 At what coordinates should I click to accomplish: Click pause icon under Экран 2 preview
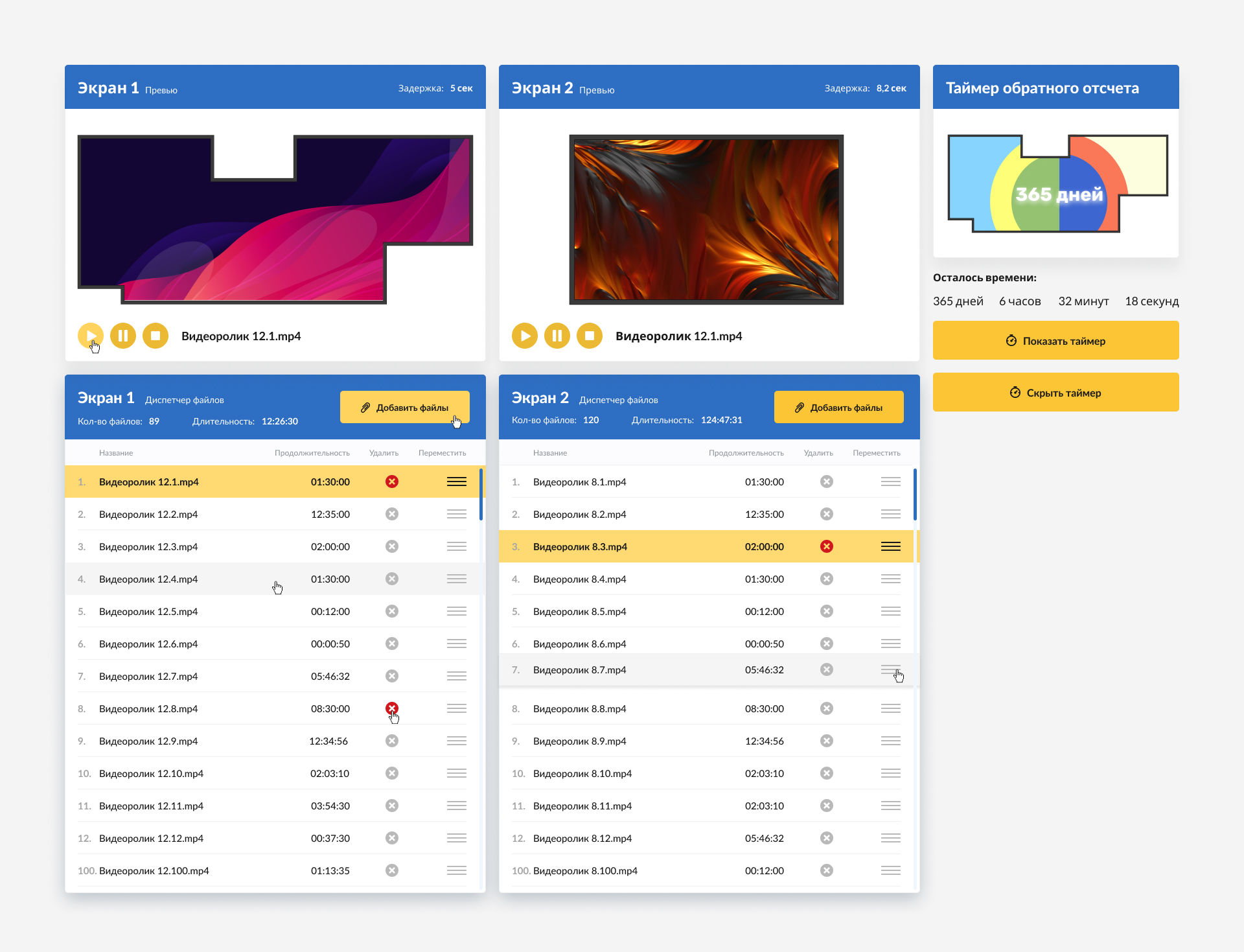coord(557,336)
